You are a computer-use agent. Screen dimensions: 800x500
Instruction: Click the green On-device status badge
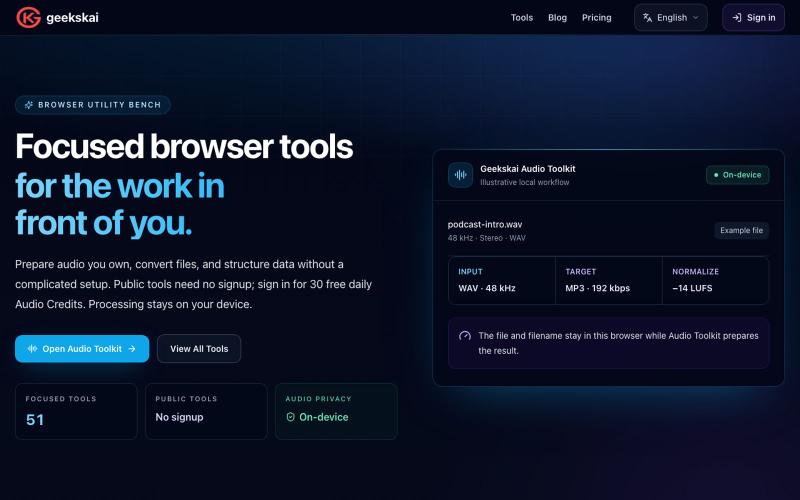(x=737, y=175)
